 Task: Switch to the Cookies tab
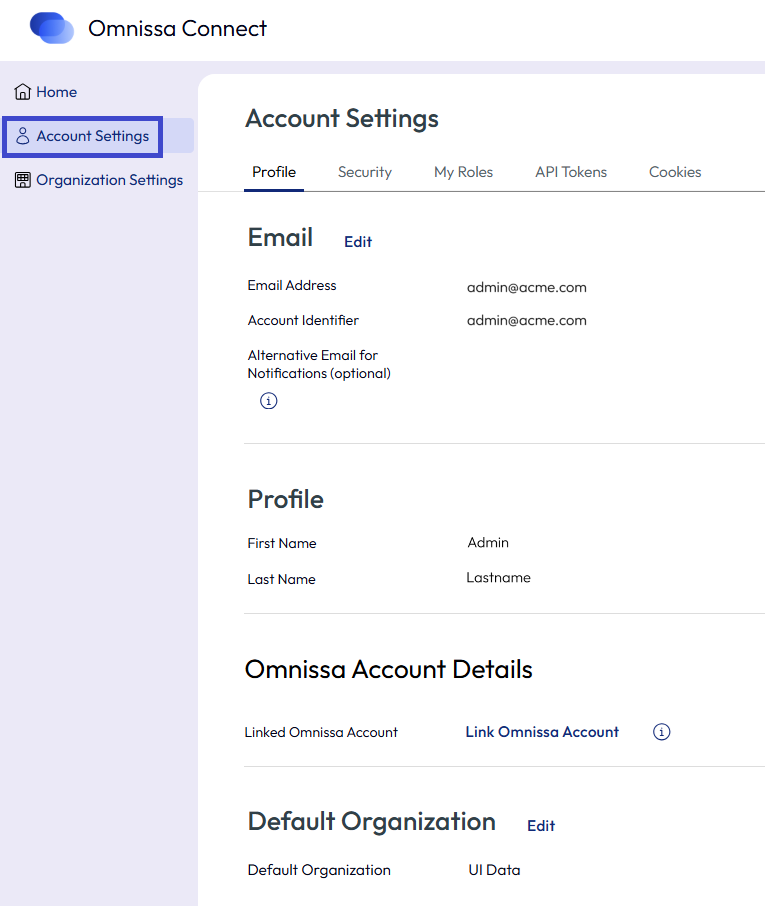pos(675,172)
